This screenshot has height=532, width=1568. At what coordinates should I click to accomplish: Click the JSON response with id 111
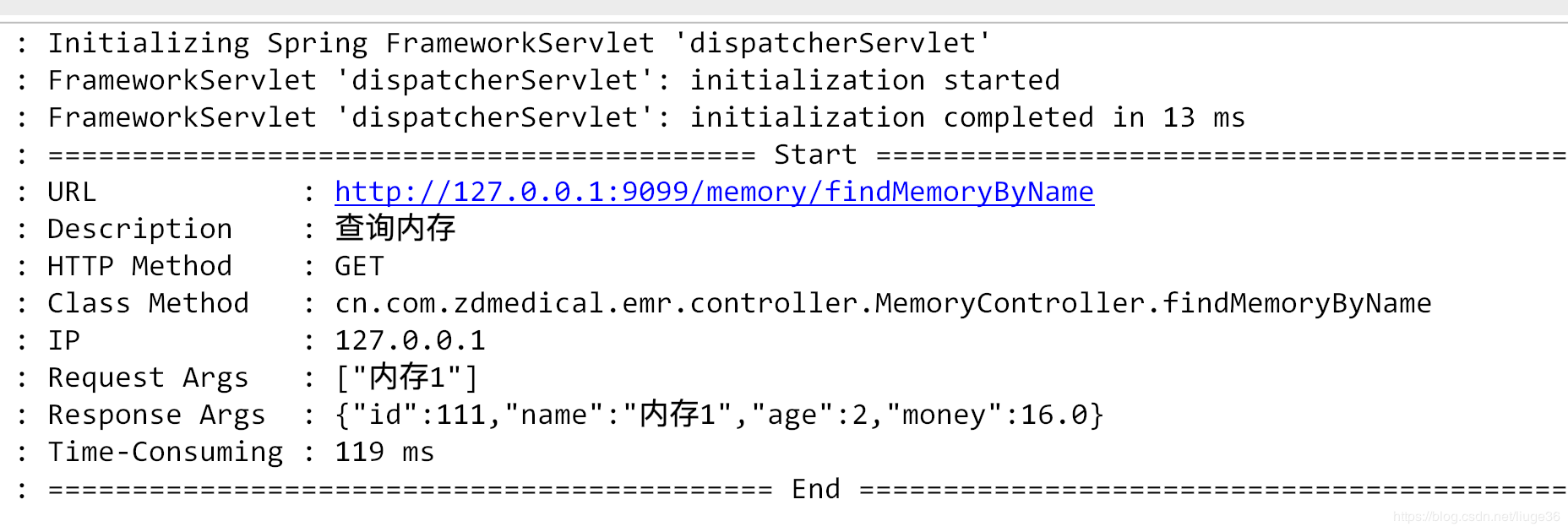click(x=719, y=415)
